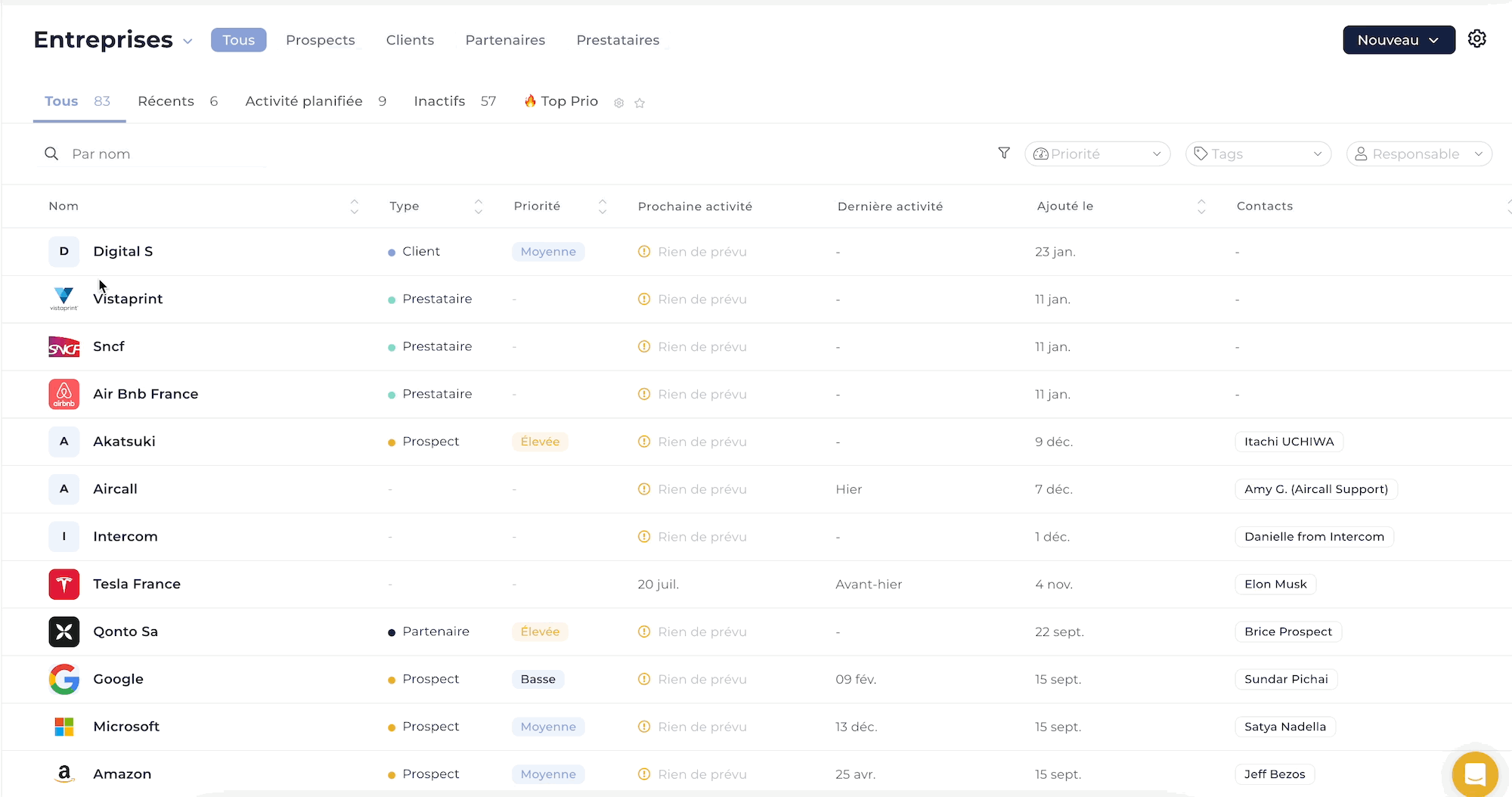
Task: Click the Élevée priority badge for Akatsuki
Action: click(540, 442)
